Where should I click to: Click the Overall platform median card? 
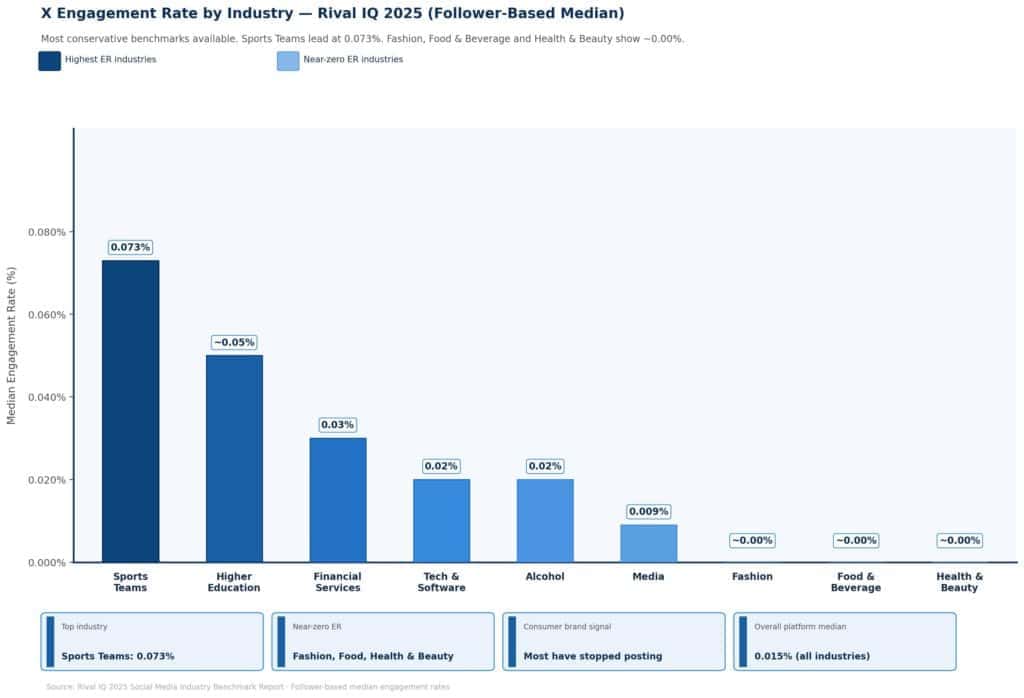(845, 641)
